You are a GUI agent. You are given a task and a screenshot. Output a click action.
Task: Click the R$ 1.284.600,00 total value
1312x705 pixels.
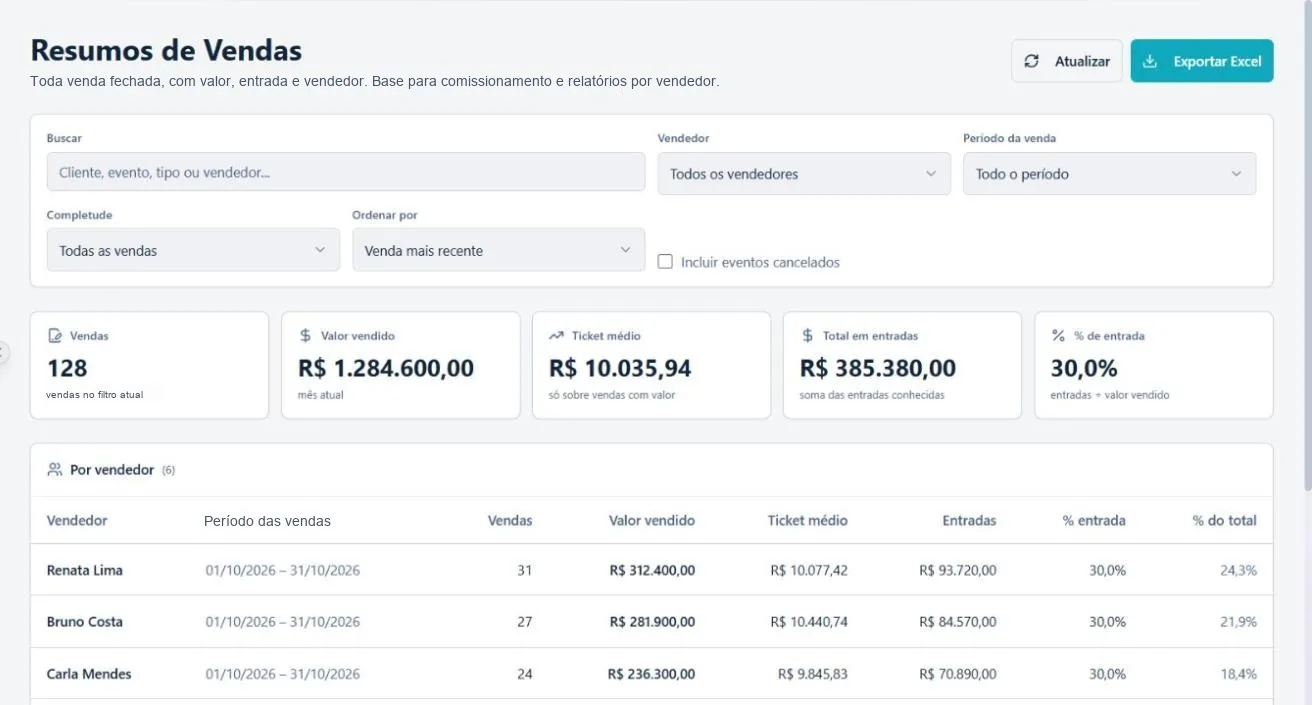click(386, 368)
